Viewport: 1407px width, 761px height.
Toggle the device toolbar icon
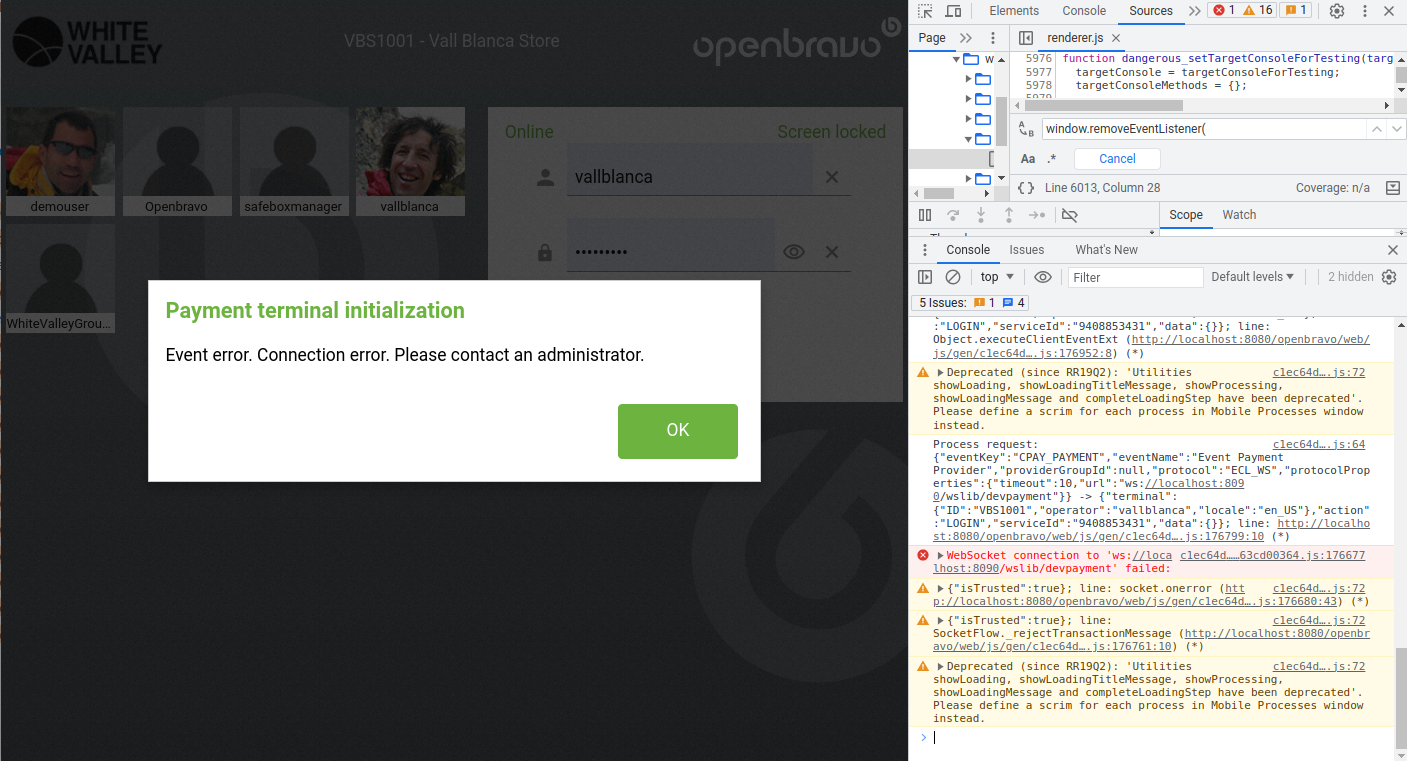tap(953, 11)
